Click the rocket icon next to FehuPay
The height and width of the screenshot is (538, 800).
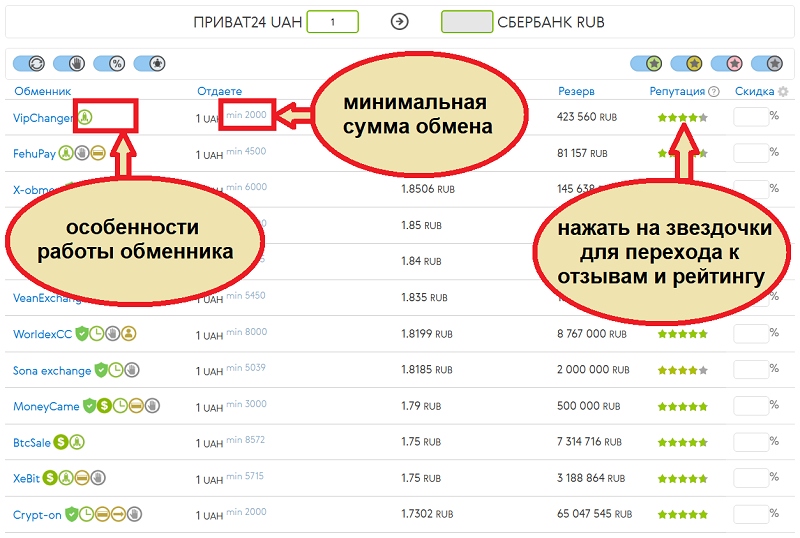point(66,153)
